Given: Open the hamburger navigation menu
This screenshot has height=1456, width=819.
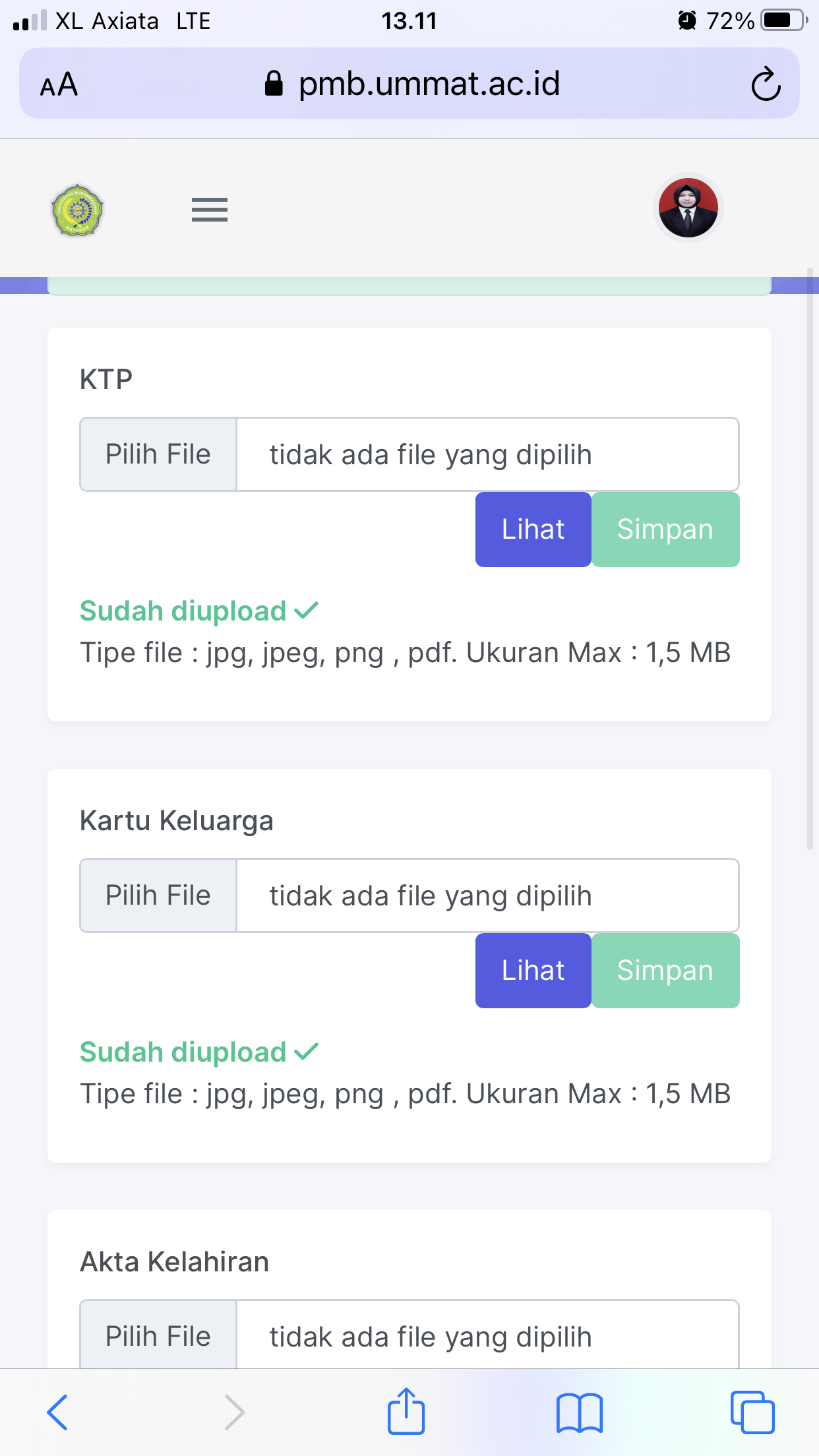Looking at the screenshot, I should (x=209, y=210).
